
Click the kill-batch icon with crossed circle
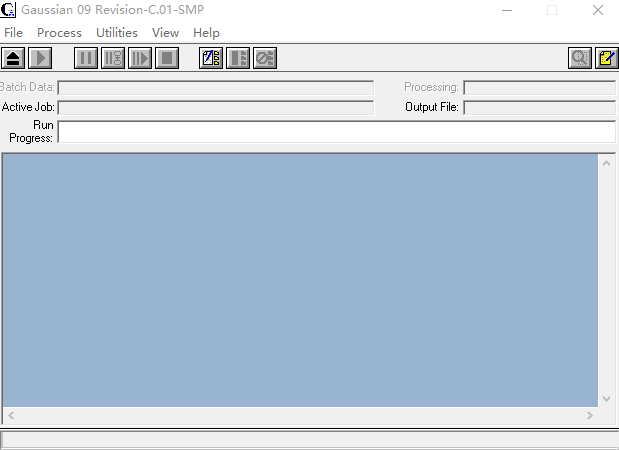(x=264, y=58)
